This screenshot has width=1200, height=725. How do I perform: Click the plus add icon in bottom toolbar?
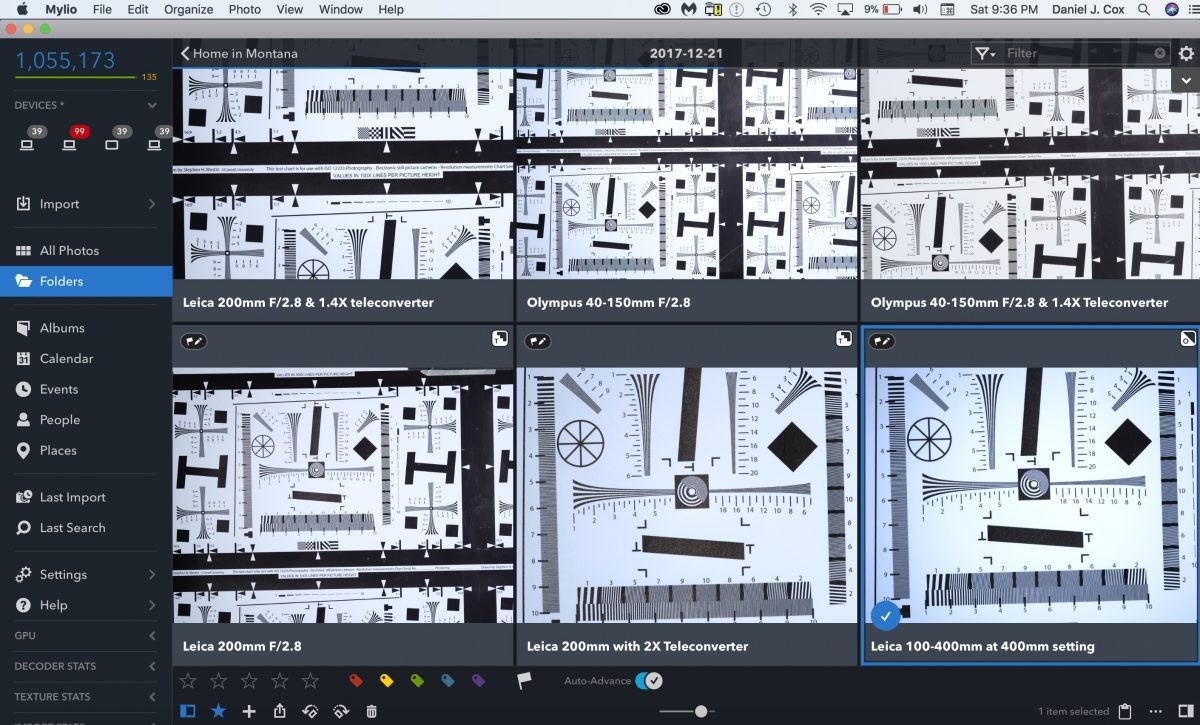coord(249,711)
